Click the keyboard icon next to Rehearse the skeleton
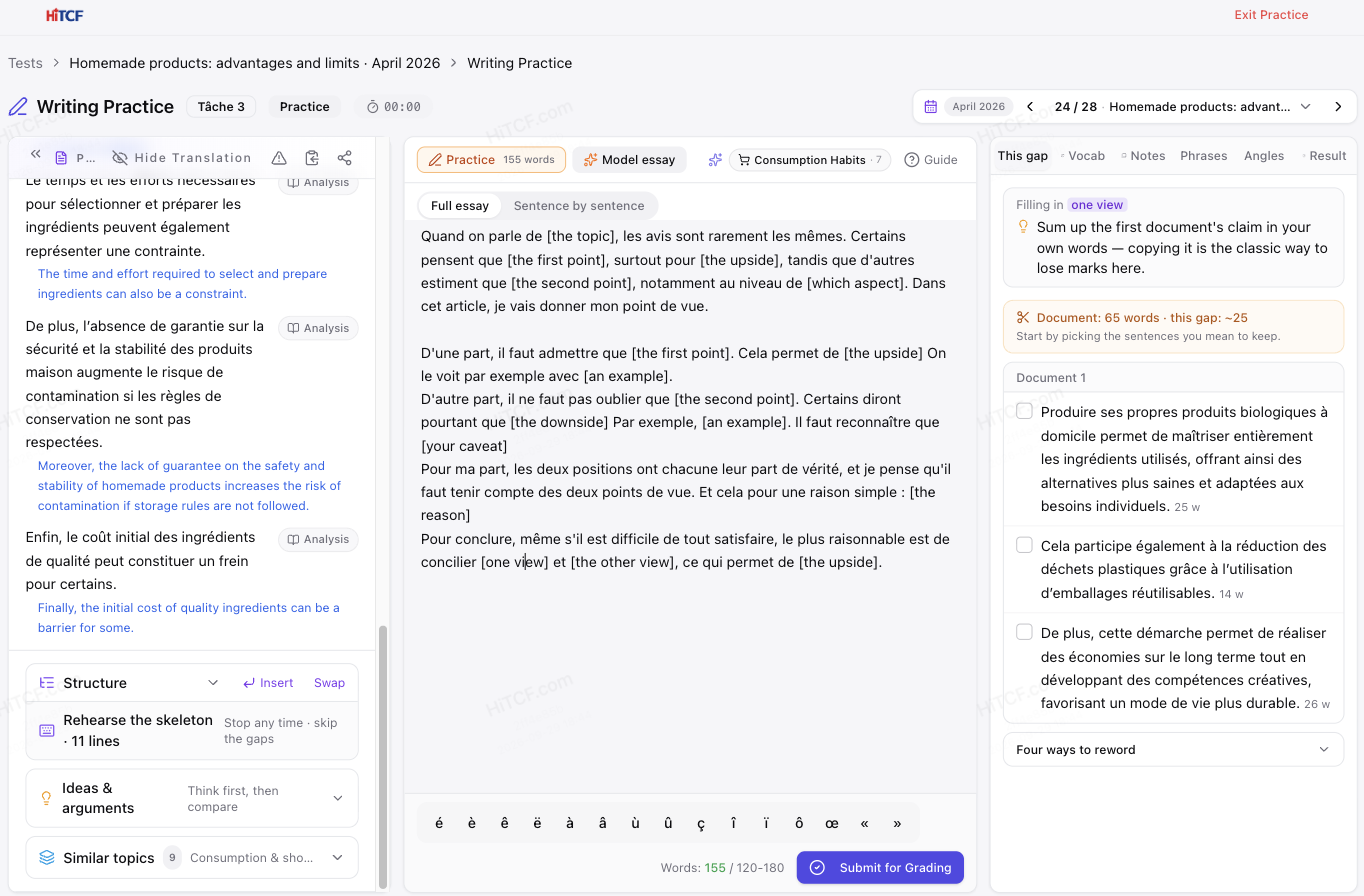 [47, 731]
